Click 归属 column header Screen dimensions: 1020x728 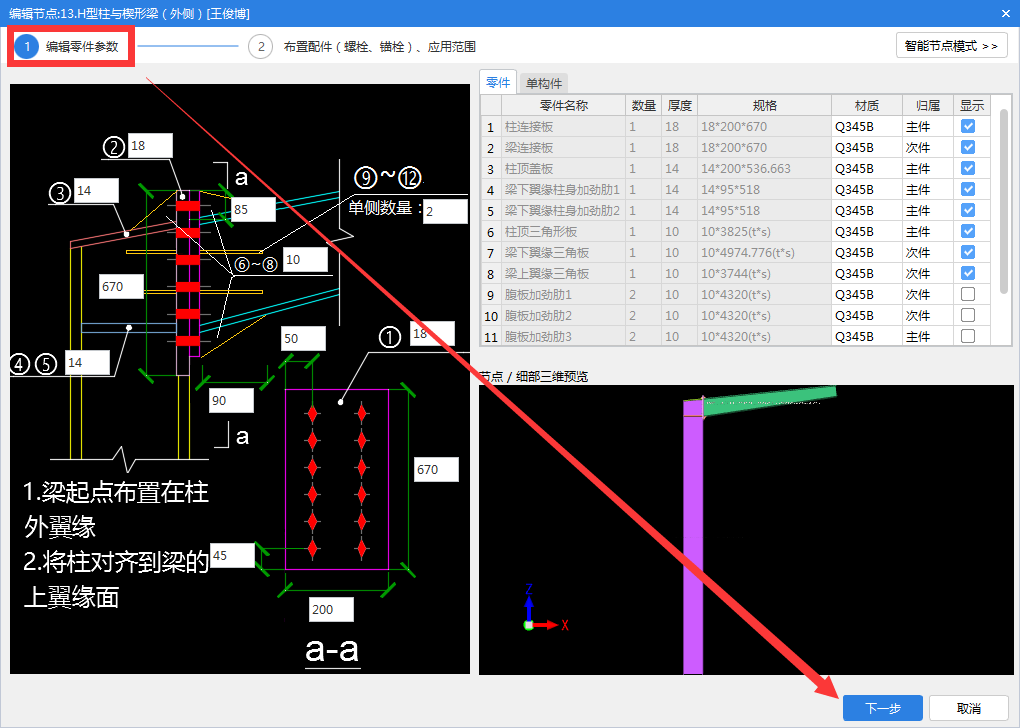[928, 105]
